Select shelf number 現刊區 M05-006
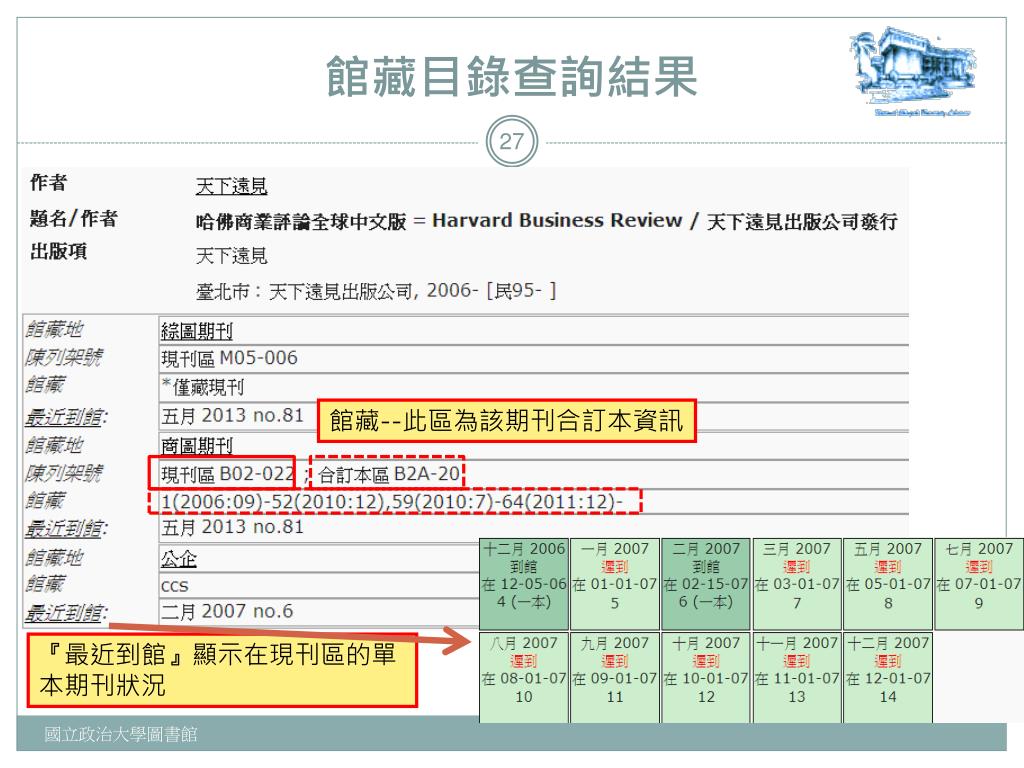Viewport: 1024px width, 768px height. (229, 359)
